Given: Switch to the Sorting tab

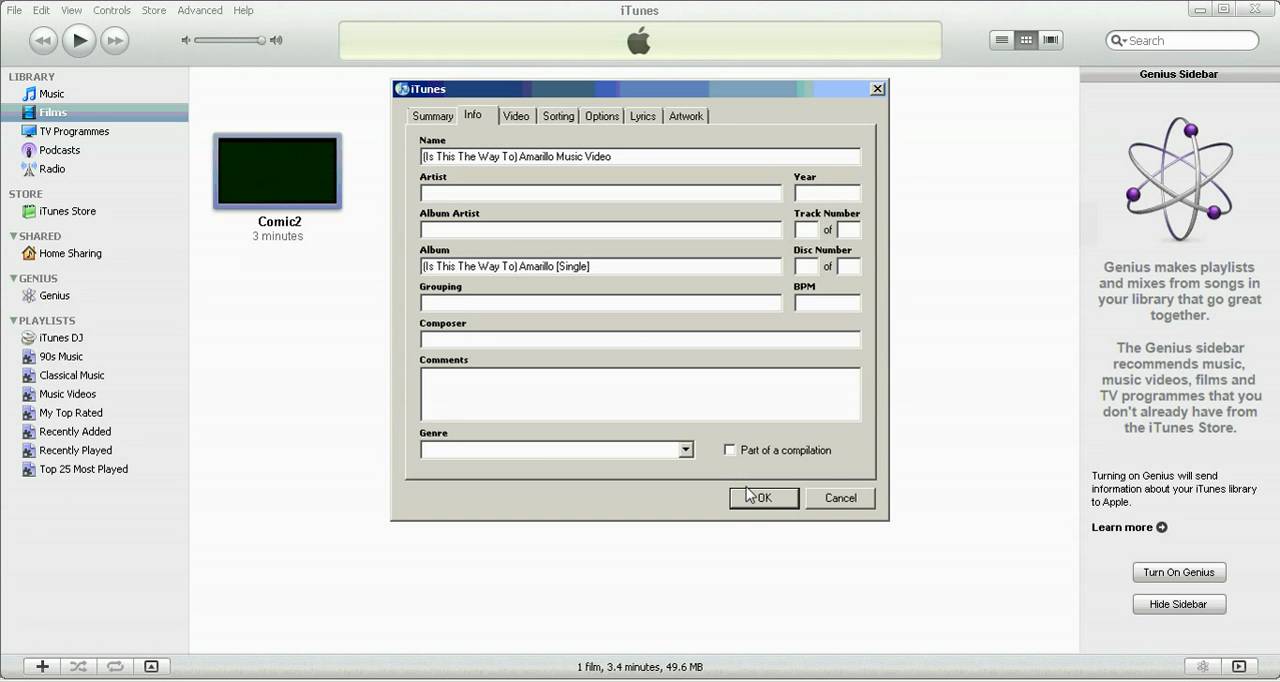Looking at the screenshot, I should point(558,116).
